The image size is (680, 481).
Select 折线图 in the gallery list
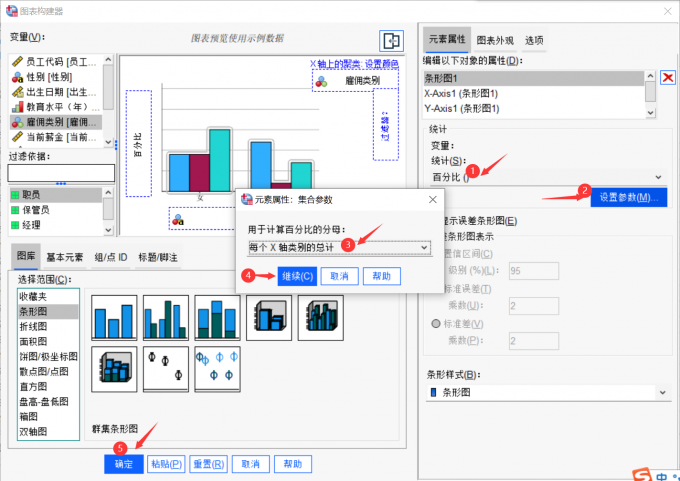pyautogui.click(x=48, y=327)
